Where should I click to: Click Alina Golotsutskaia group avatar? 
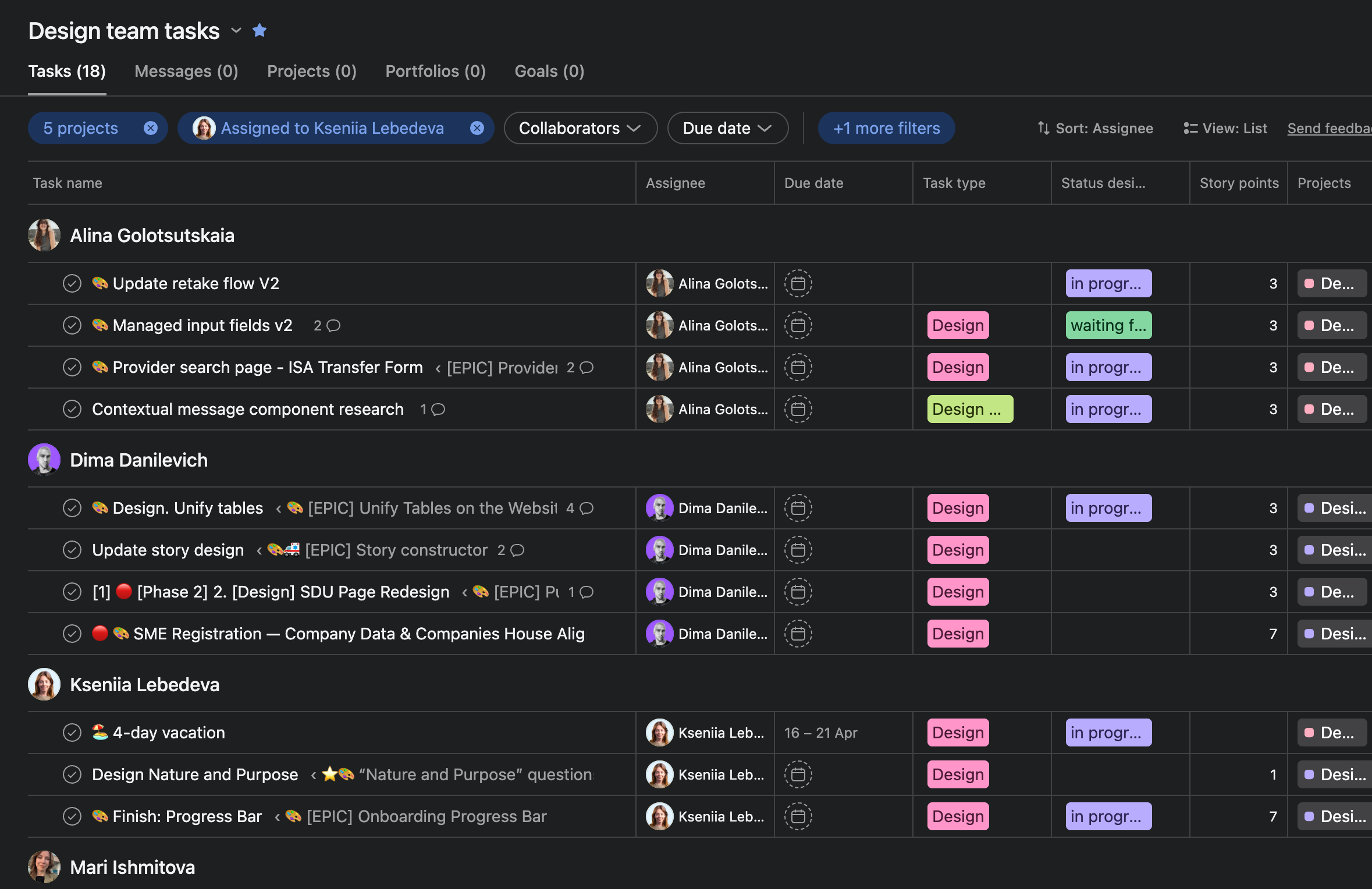(44, 235)
